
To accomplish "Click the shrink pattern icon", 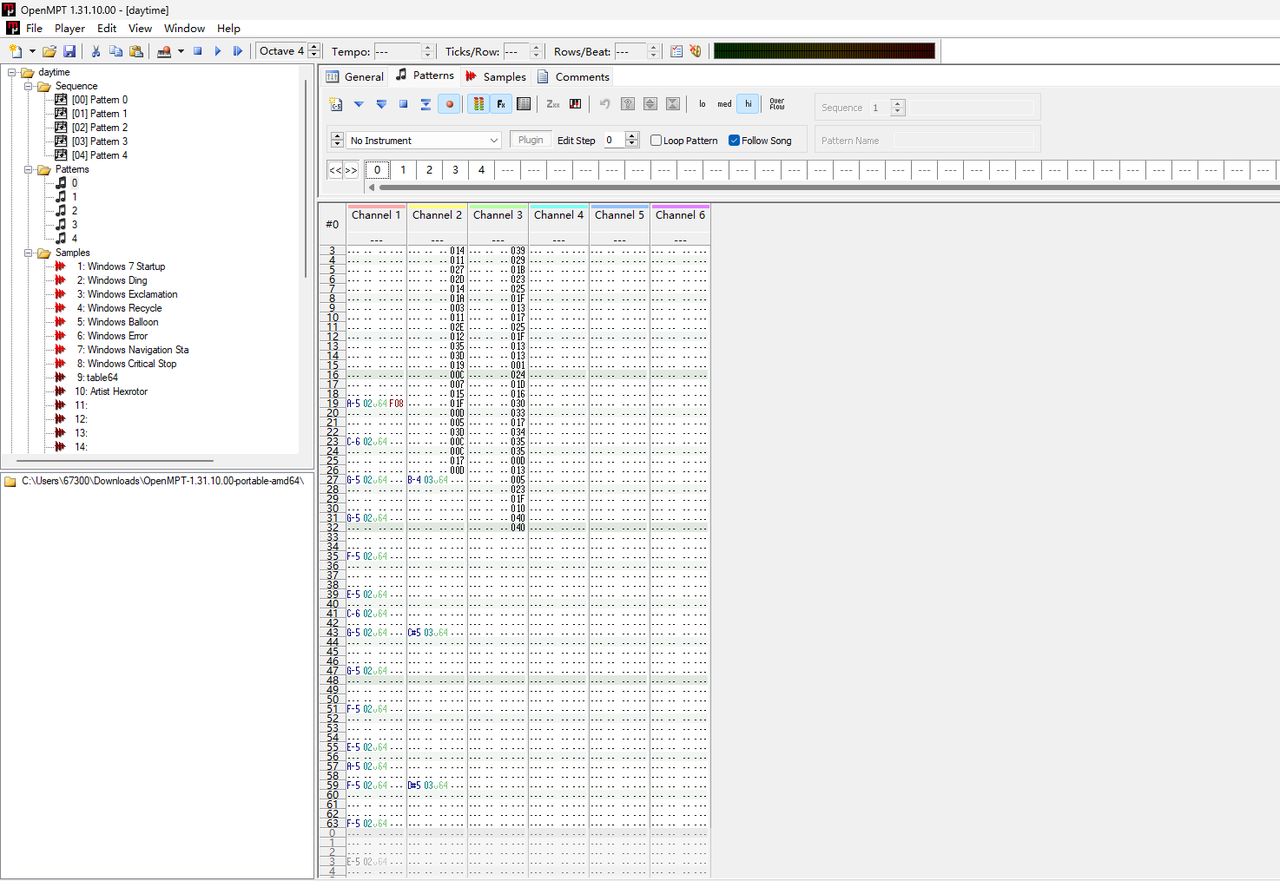I will coord(673,104).
